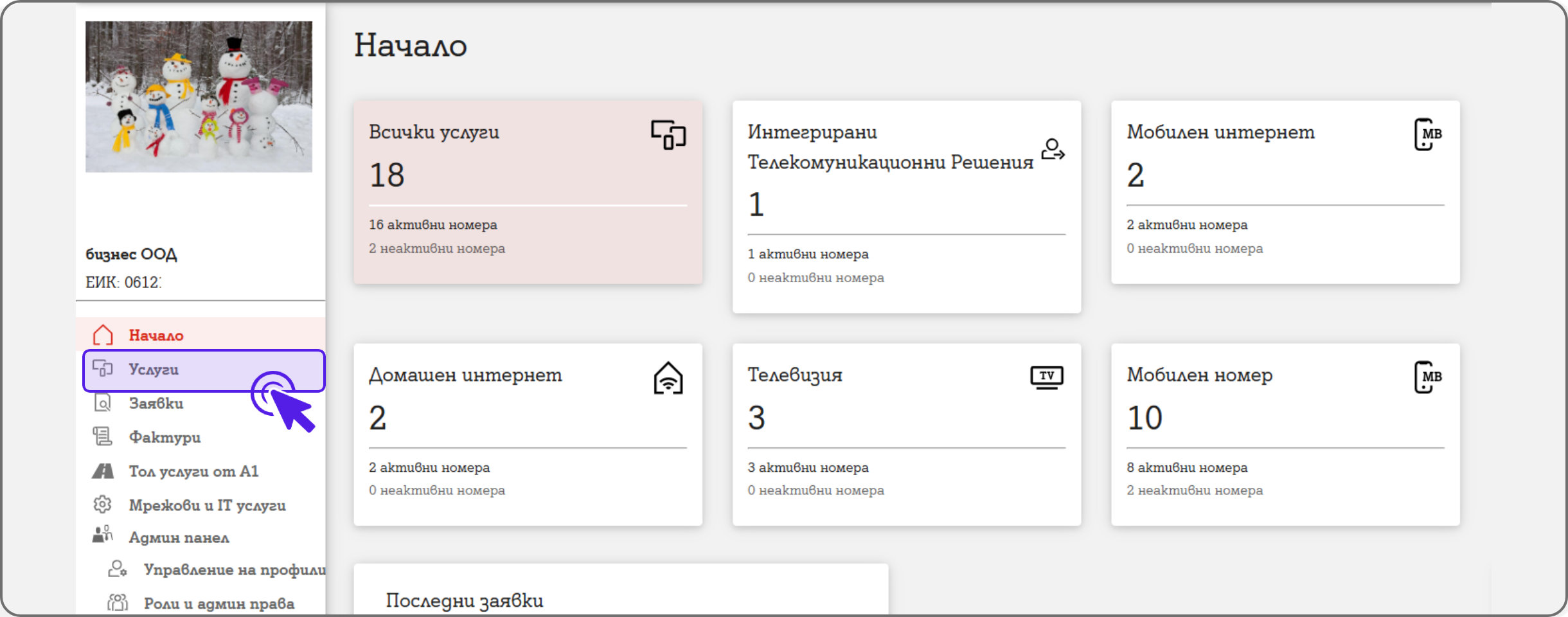
Task: Click '0 неактивни номера' under Мобилен интернет
Action: pos(1195,248)
